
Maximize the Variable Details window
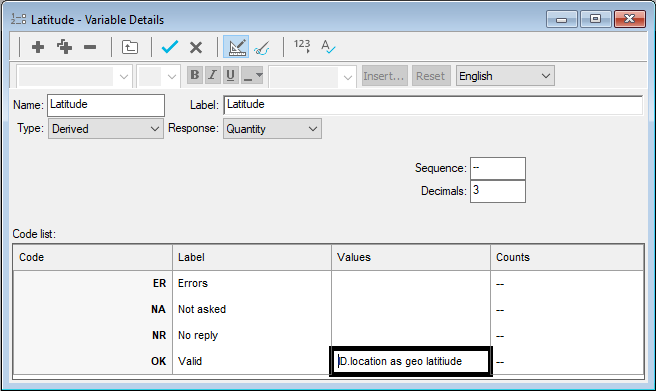click(x=595, y=19)
